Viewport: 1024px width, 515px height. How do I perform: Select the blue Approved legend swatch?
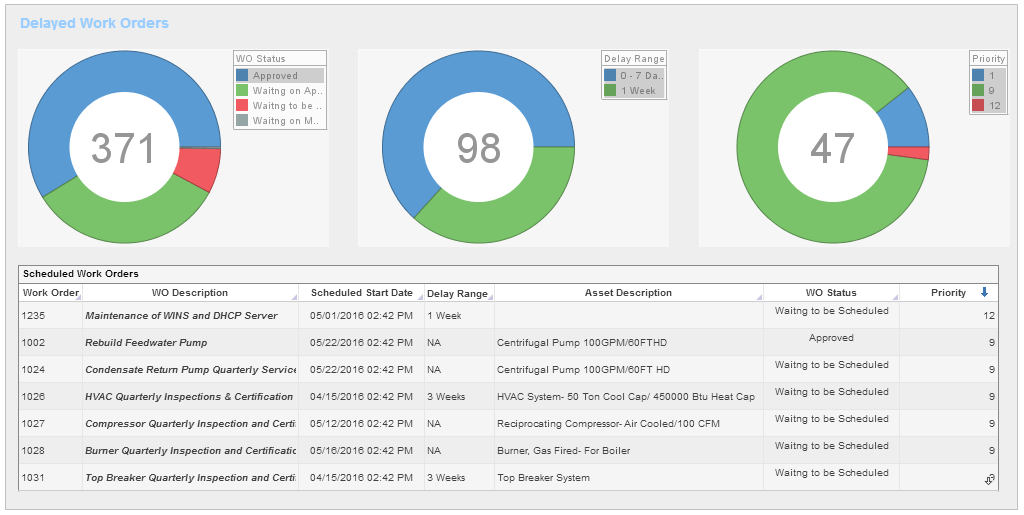(x=242, y=76)
